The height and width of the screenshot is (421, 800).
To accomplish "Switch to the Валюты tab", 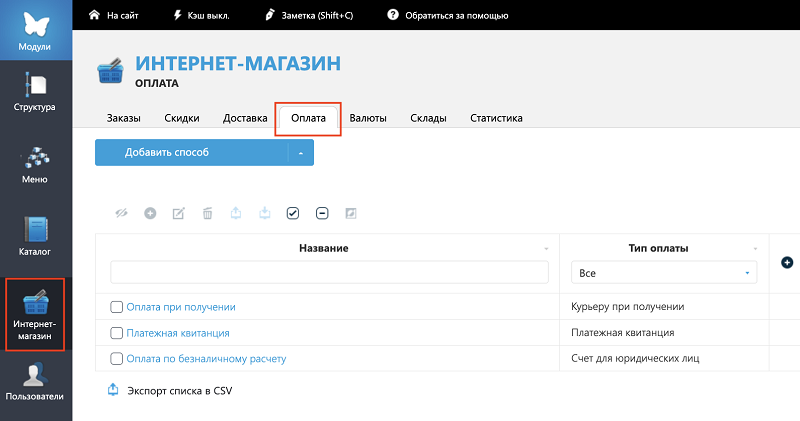I will (x=368, y=118).
